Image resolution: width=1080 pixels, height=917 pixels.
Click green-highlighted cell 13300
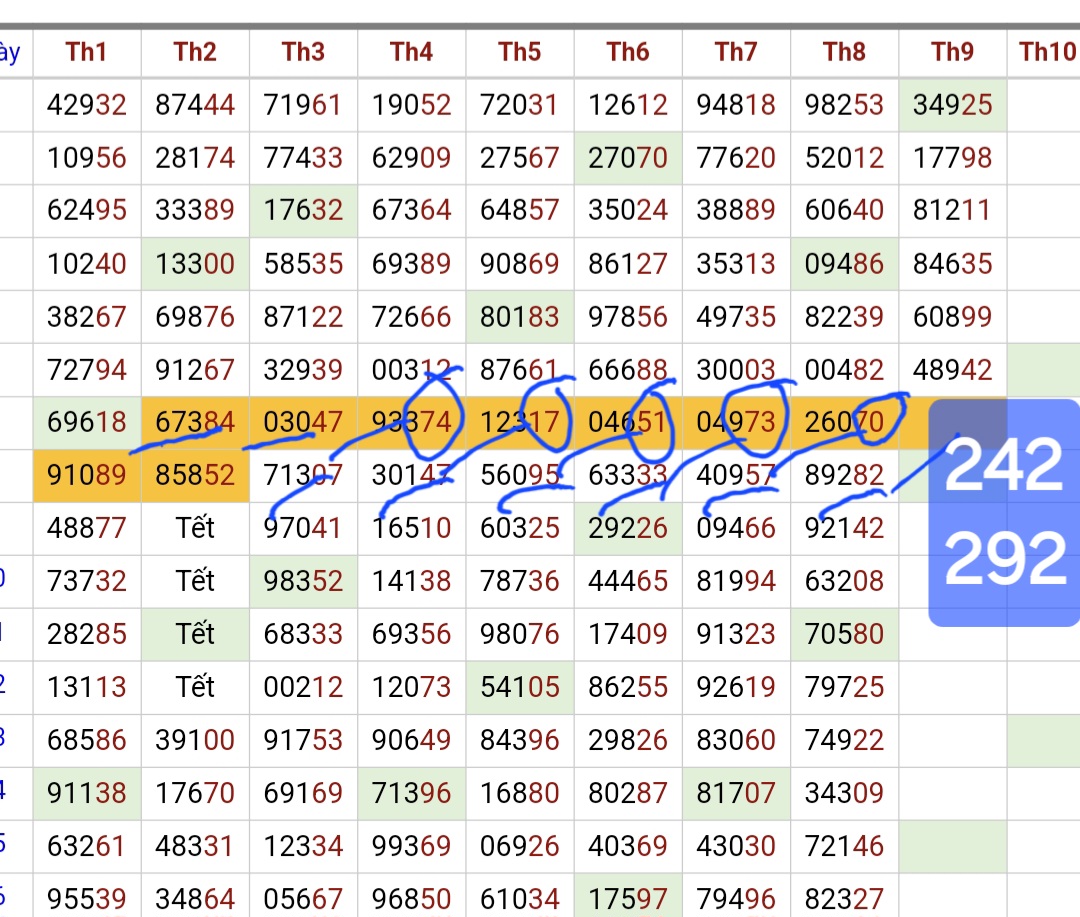(195, 264)
